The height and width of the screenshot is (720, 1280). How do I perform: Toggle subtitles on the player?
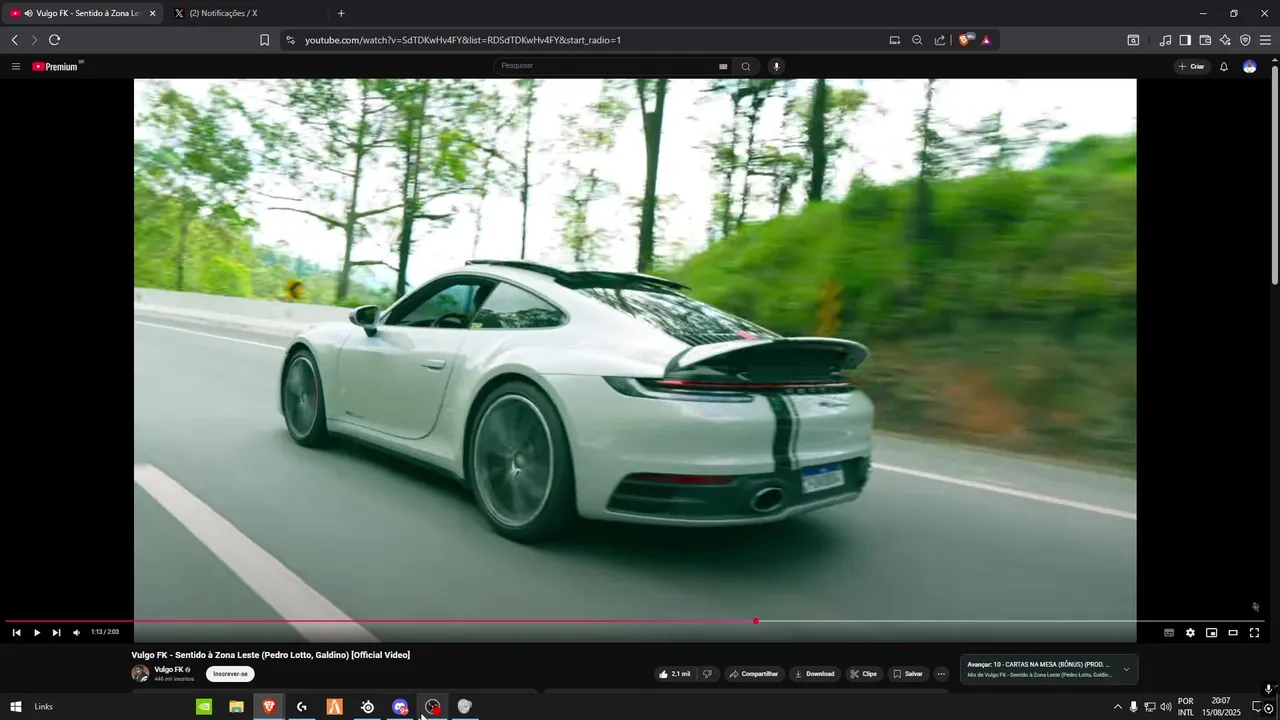(x=1169, y=632)
